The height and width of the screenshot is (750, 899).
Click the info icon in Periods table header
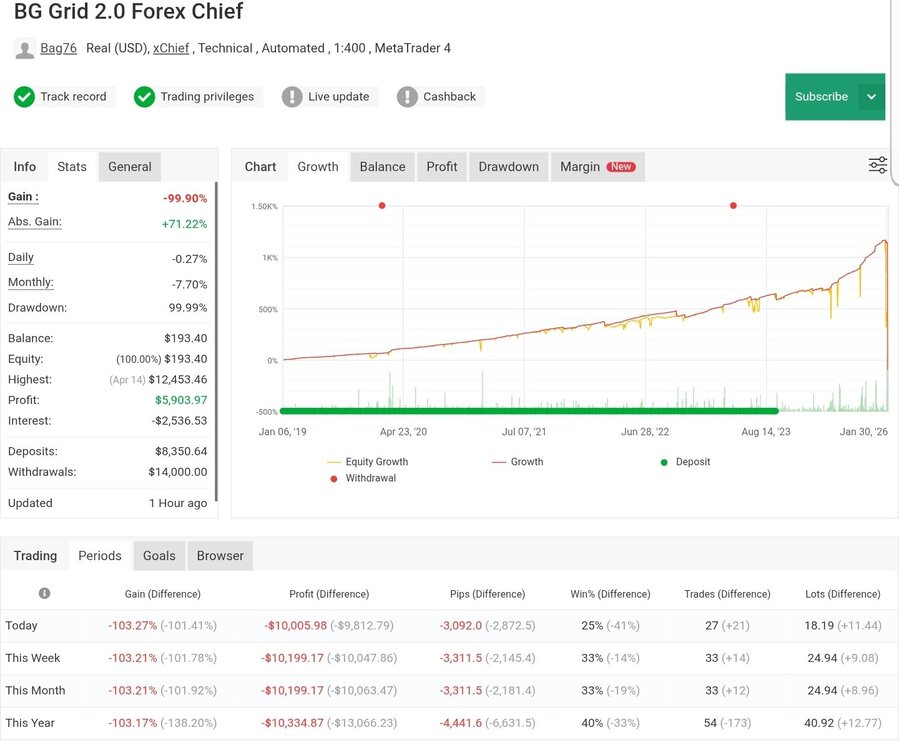pos(44,593)
